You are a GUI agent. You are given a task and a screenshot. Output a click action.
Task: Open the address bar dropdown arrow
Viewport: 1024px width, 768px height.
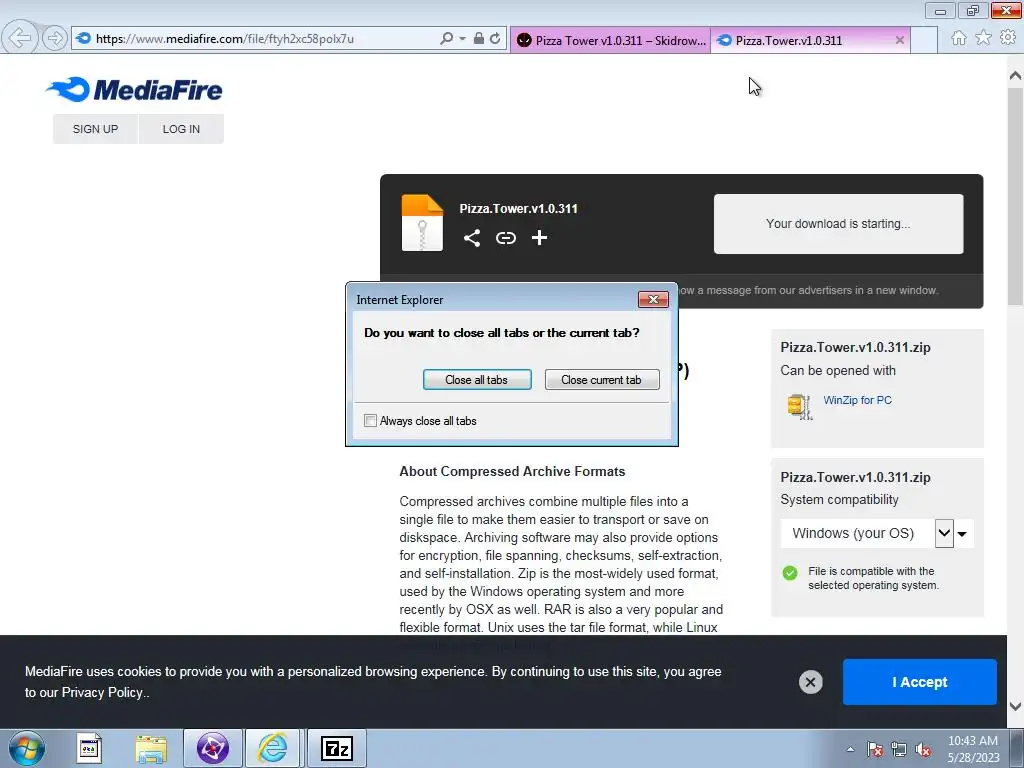(462, 39)
